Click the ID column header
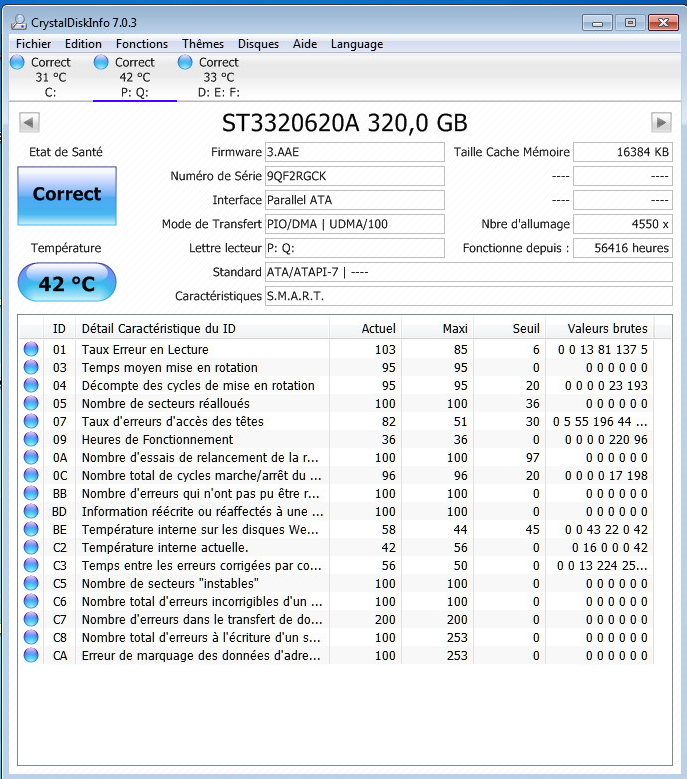 pyautogui.click(x=59, y=328)
